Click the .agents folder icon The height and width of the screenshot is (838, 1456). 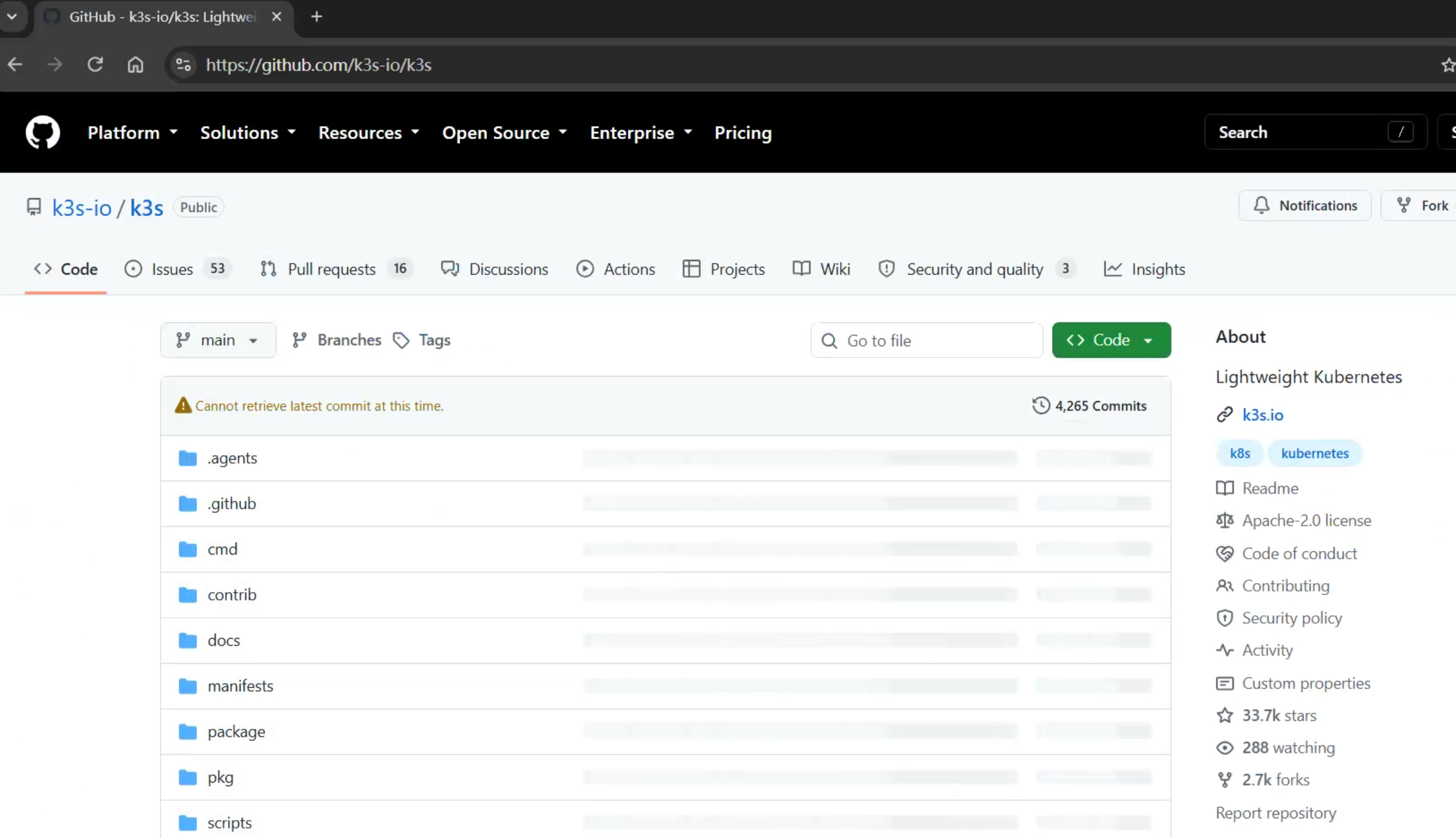point(187,458)
